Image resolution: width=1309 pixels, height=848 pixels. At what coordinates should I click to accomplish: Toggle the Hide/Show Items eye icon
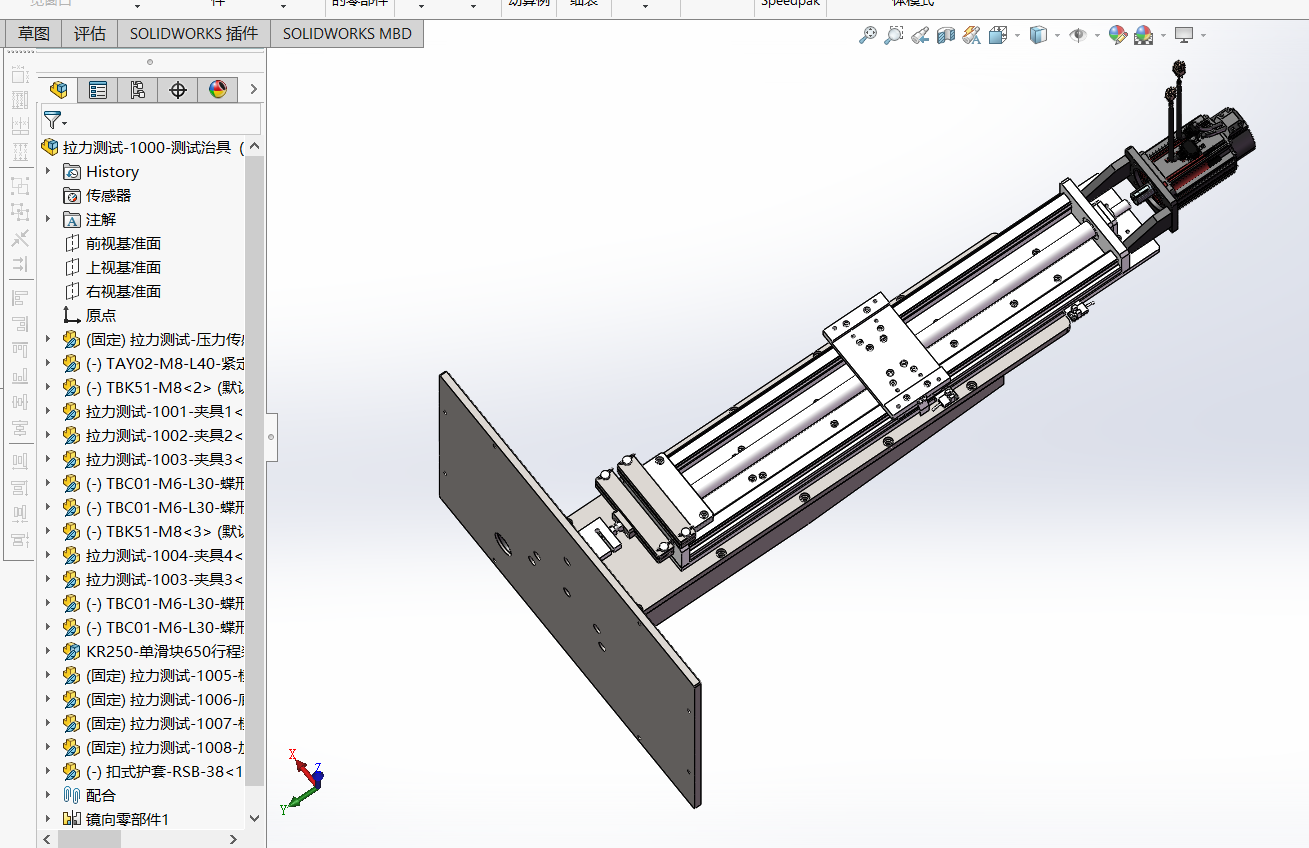click(1078, 35)
